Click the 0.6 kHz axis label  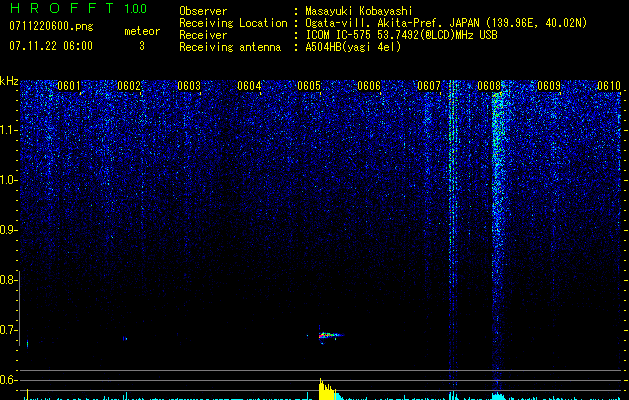(x=8, y=380)
